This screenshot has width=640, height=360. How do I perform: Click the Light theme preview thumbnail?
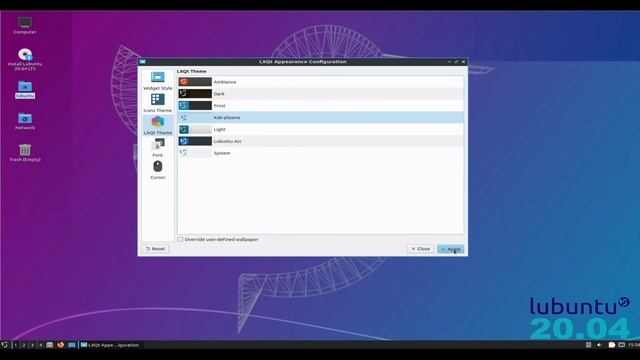click(195, 129)
